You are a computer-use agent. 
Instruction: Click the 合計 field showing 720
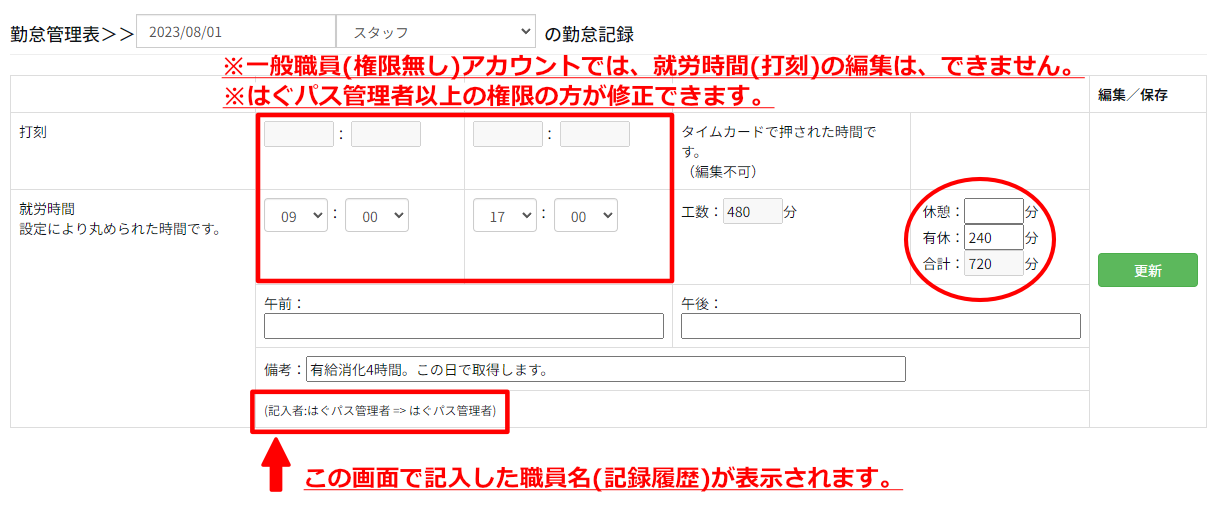pos(993,263)
